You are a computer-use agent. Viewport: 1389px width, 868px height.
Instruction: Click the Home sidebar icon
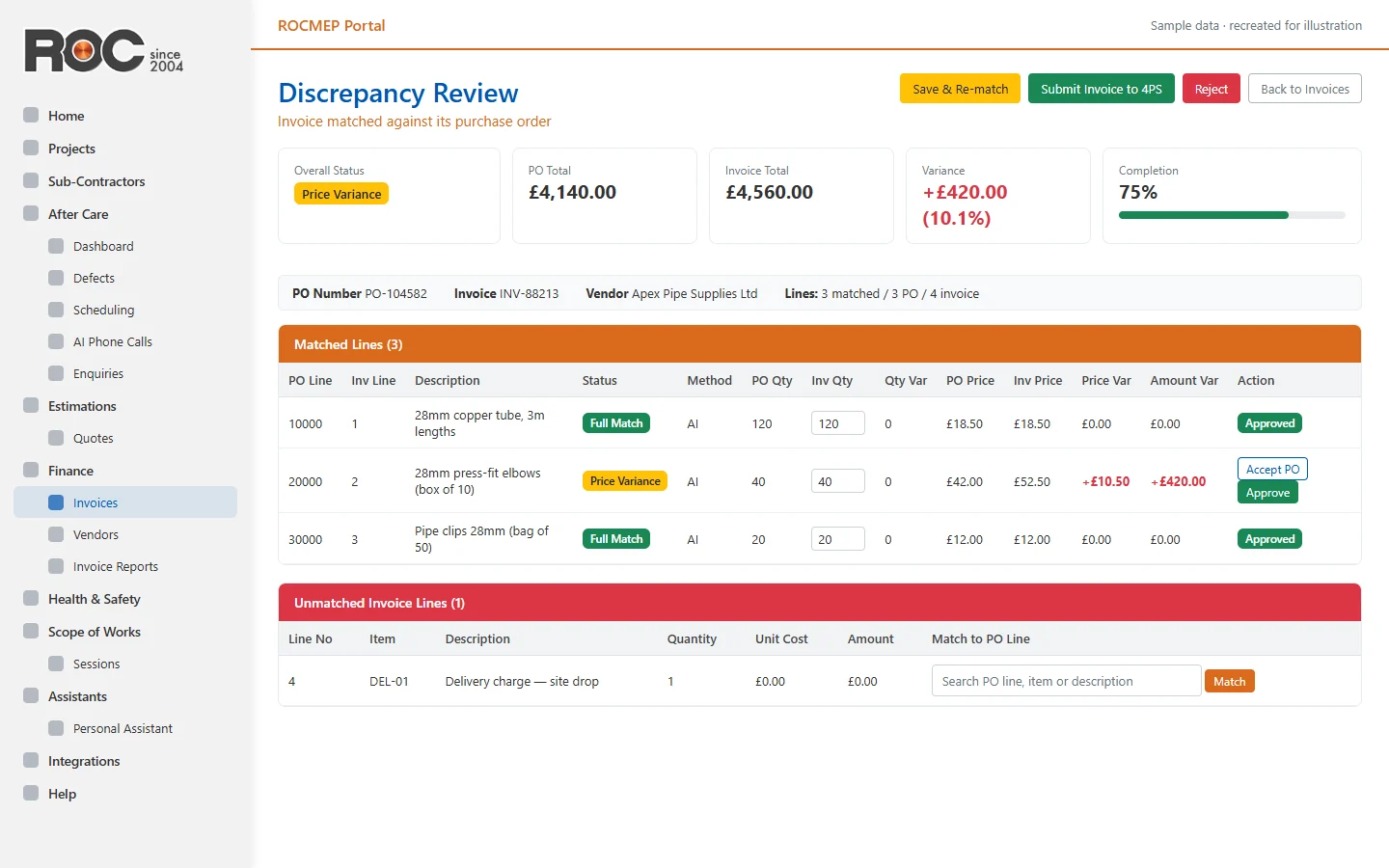click(x=31, y=116)
